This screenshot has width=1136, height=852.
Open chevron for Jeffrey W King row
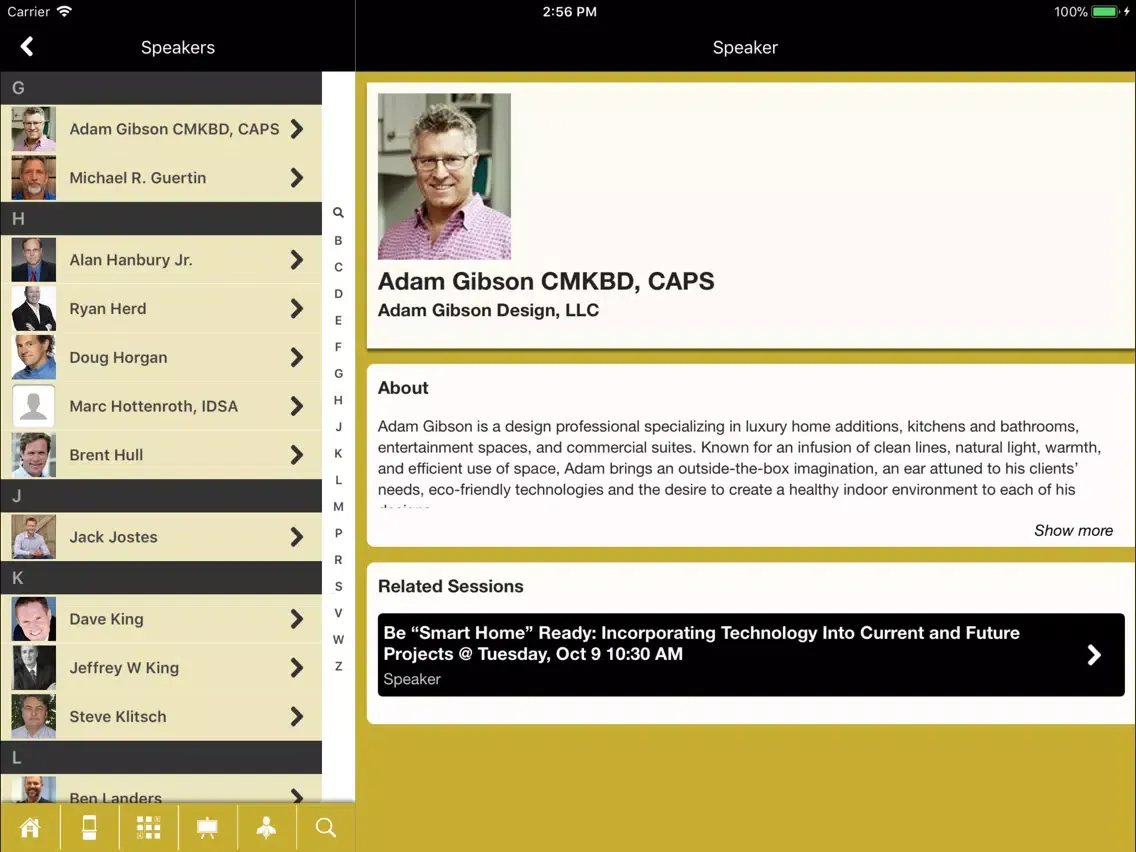[x=297, y=667]
